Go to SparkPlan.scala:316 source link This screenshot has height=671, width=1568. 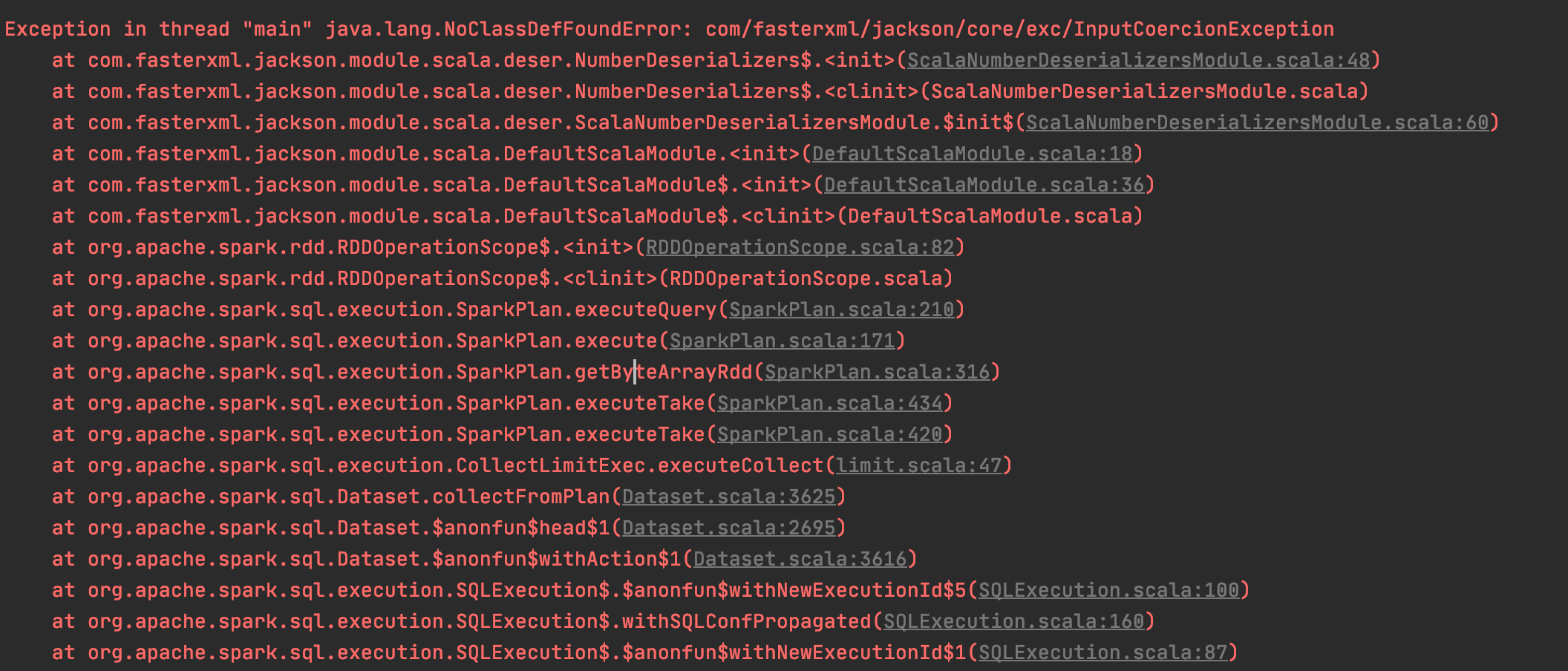coord(877,372)
